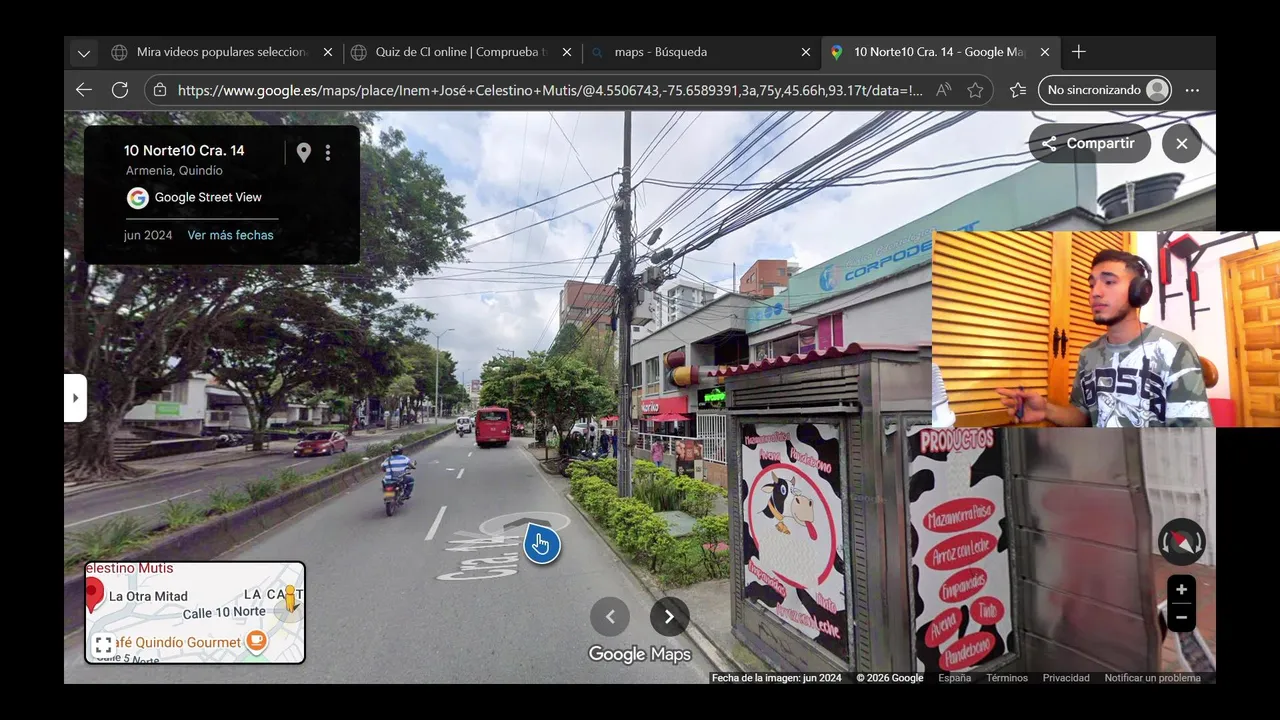
Task: Expand the collapsed side panel arrow
Action: (x=75, y=397)
